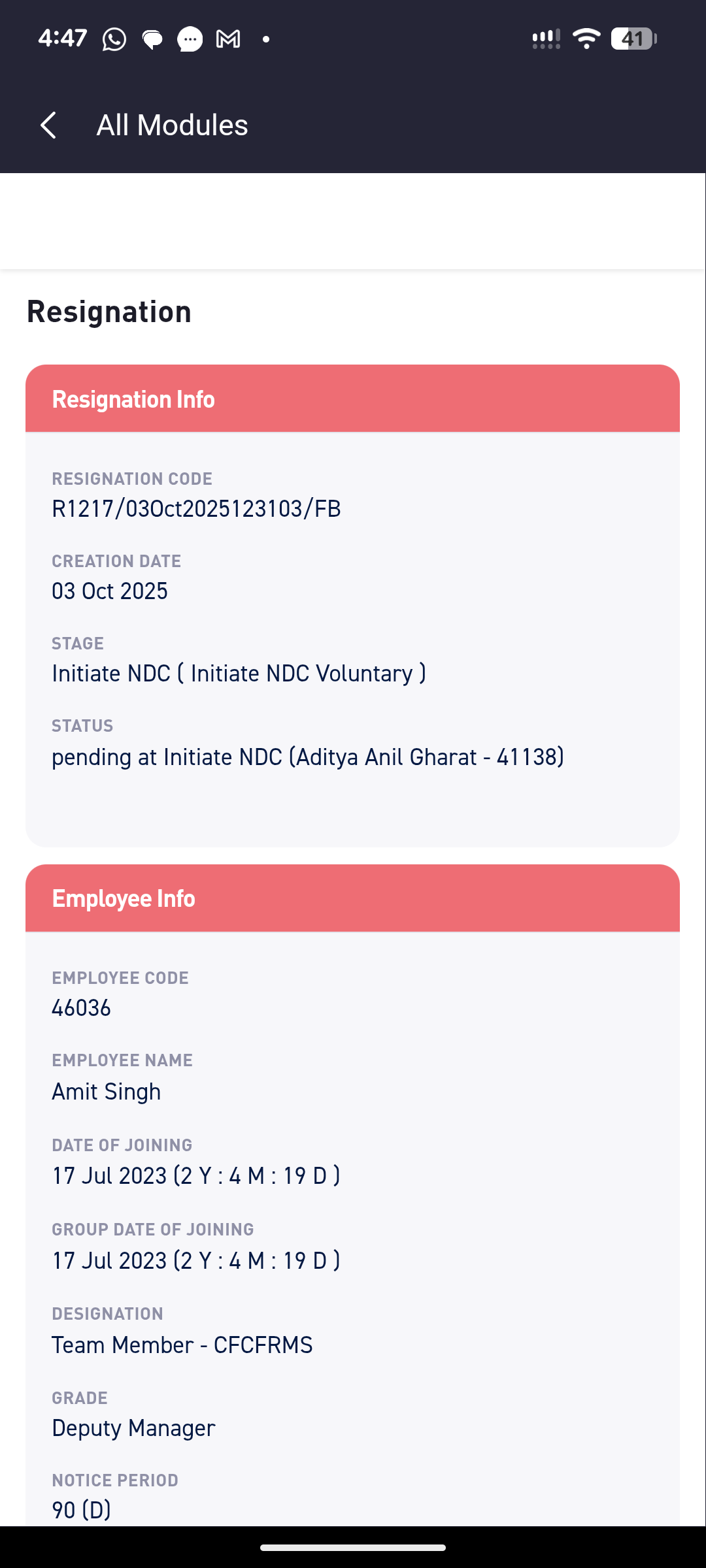Tap the battery level indicator
The height and width of the screenshot is (1568, 706).
point(633,39)
